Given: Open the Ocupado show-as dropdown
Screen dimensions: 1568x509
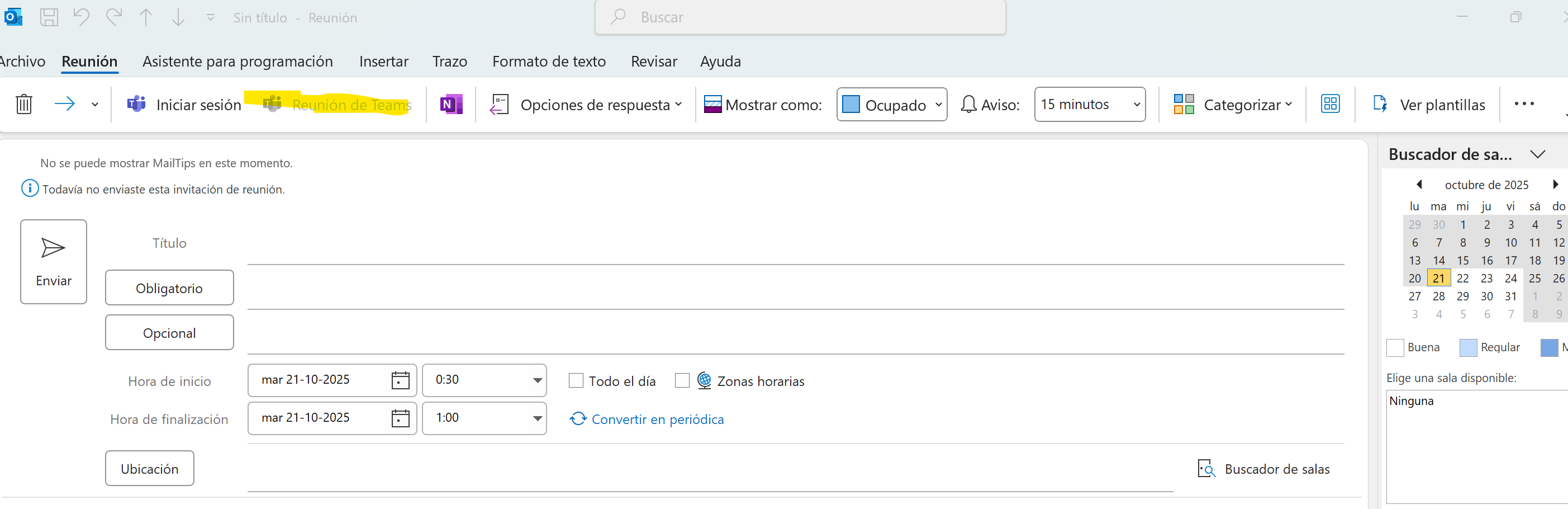Looking at the screenshot, I should click(x=892, y=104).
